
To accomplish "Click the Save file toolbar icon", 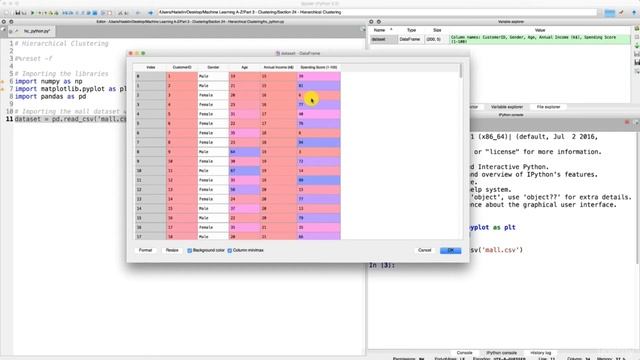I will pos(18,13).
